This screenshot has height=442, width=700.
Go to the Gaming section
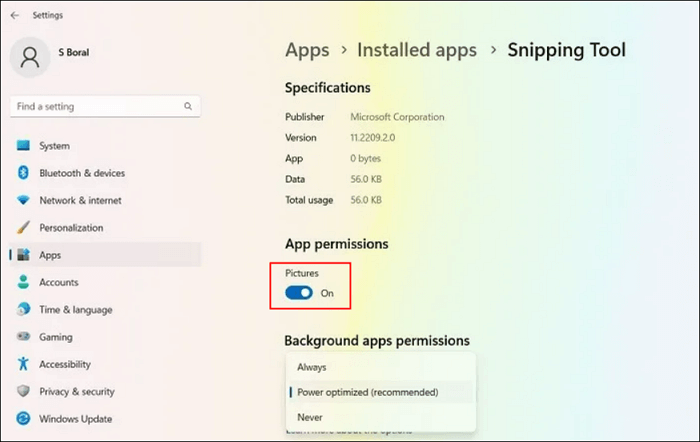(56, 337)
